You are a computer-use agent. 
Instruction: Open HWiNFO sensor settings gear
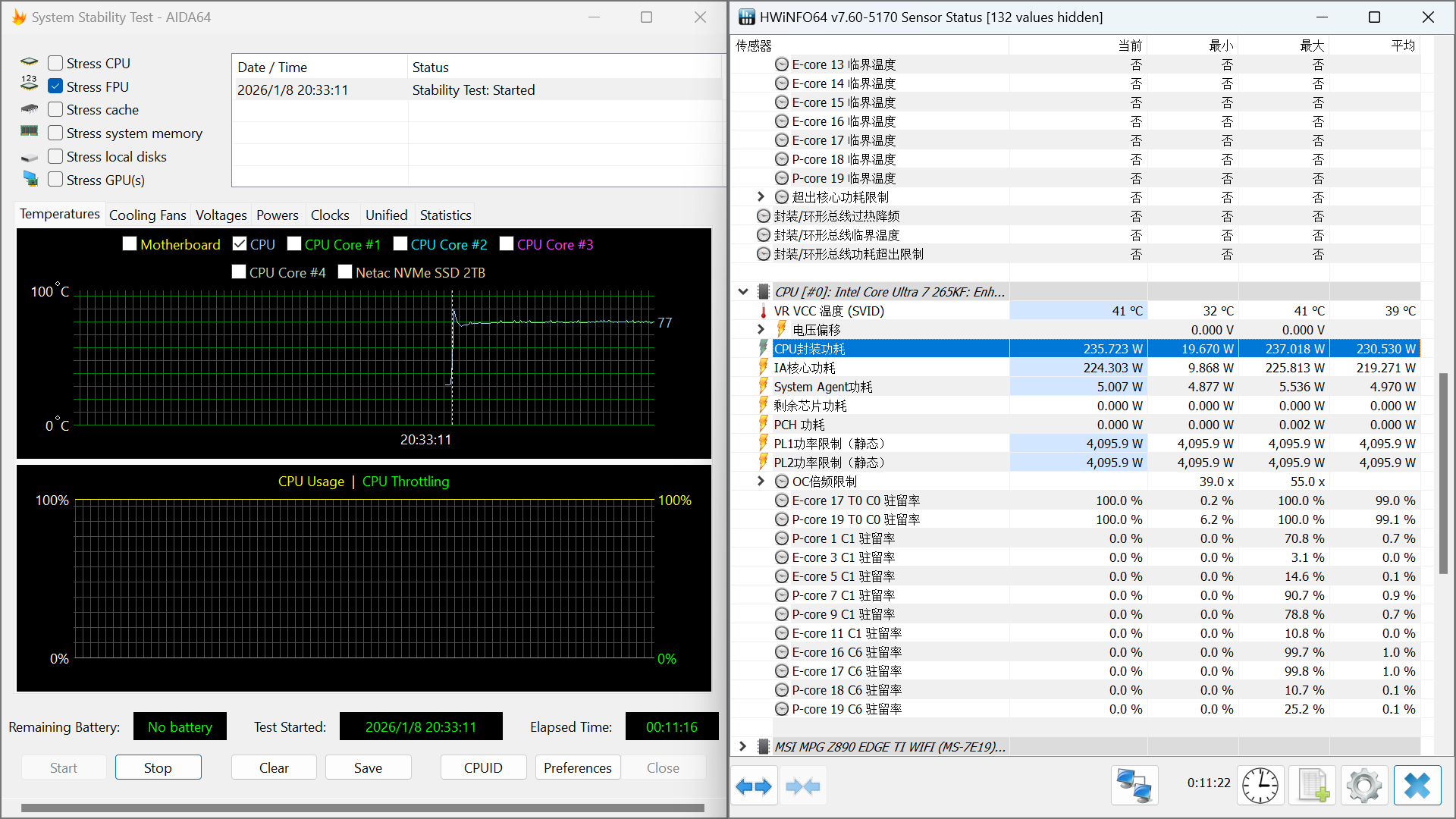click(1364, 786)
